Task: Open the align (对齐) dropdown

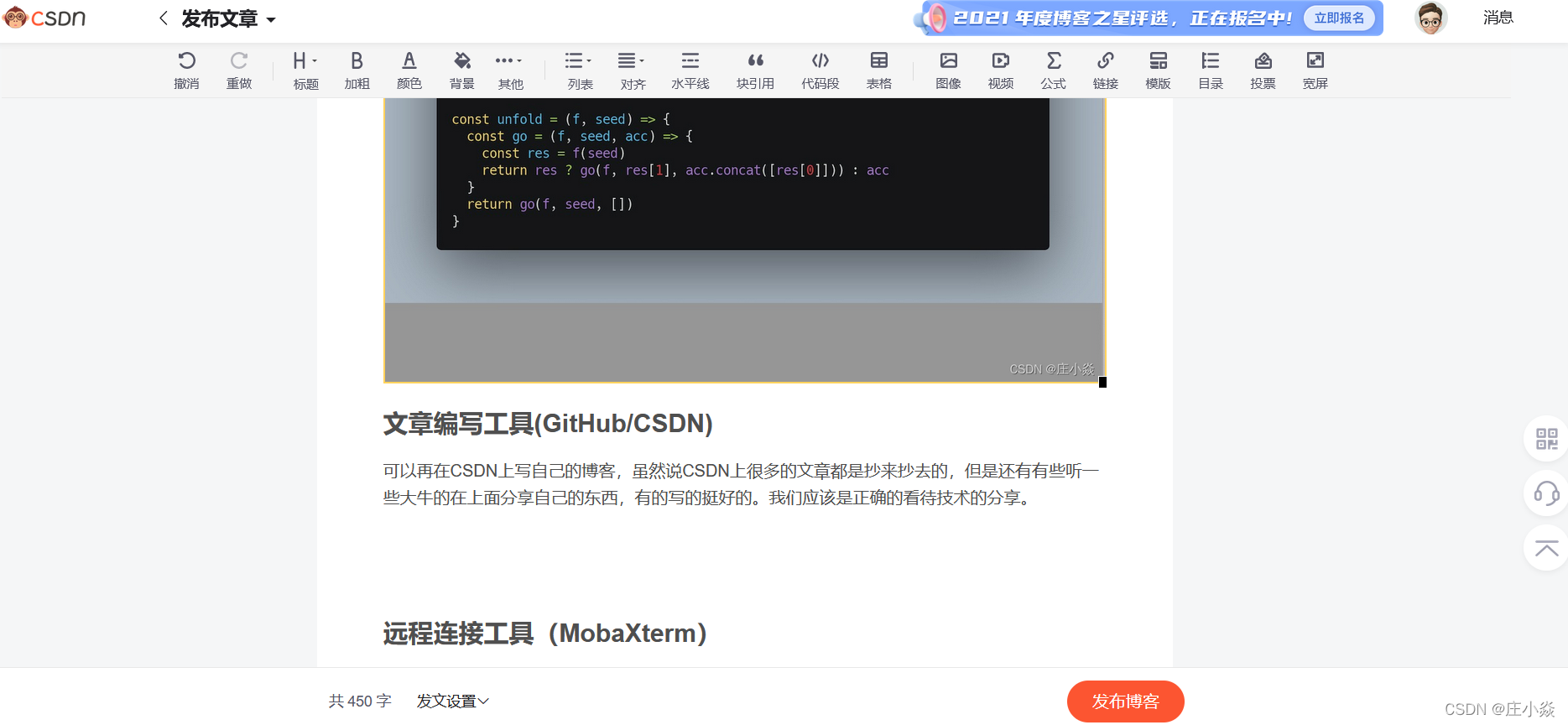Action: coord(633,70)
